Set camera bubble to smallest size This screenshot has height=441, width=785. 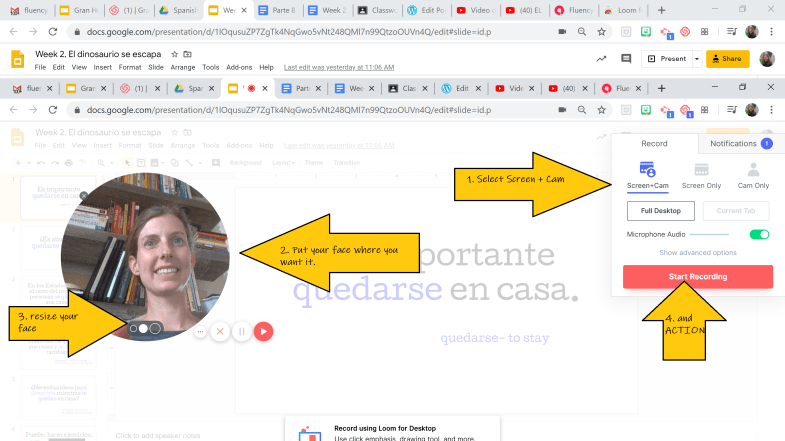pyautogui.click(x=133, y=328)
